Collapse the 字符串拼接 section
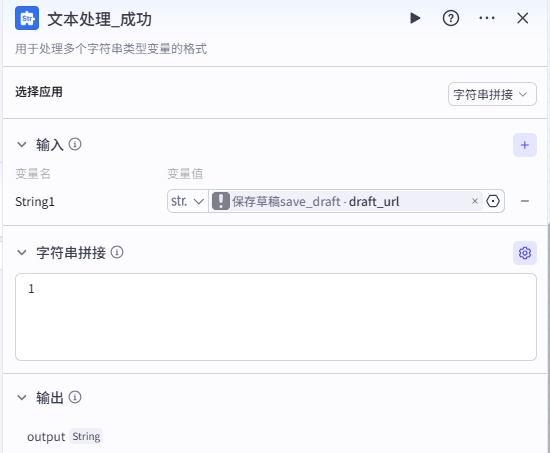 (x=22, y=253)
